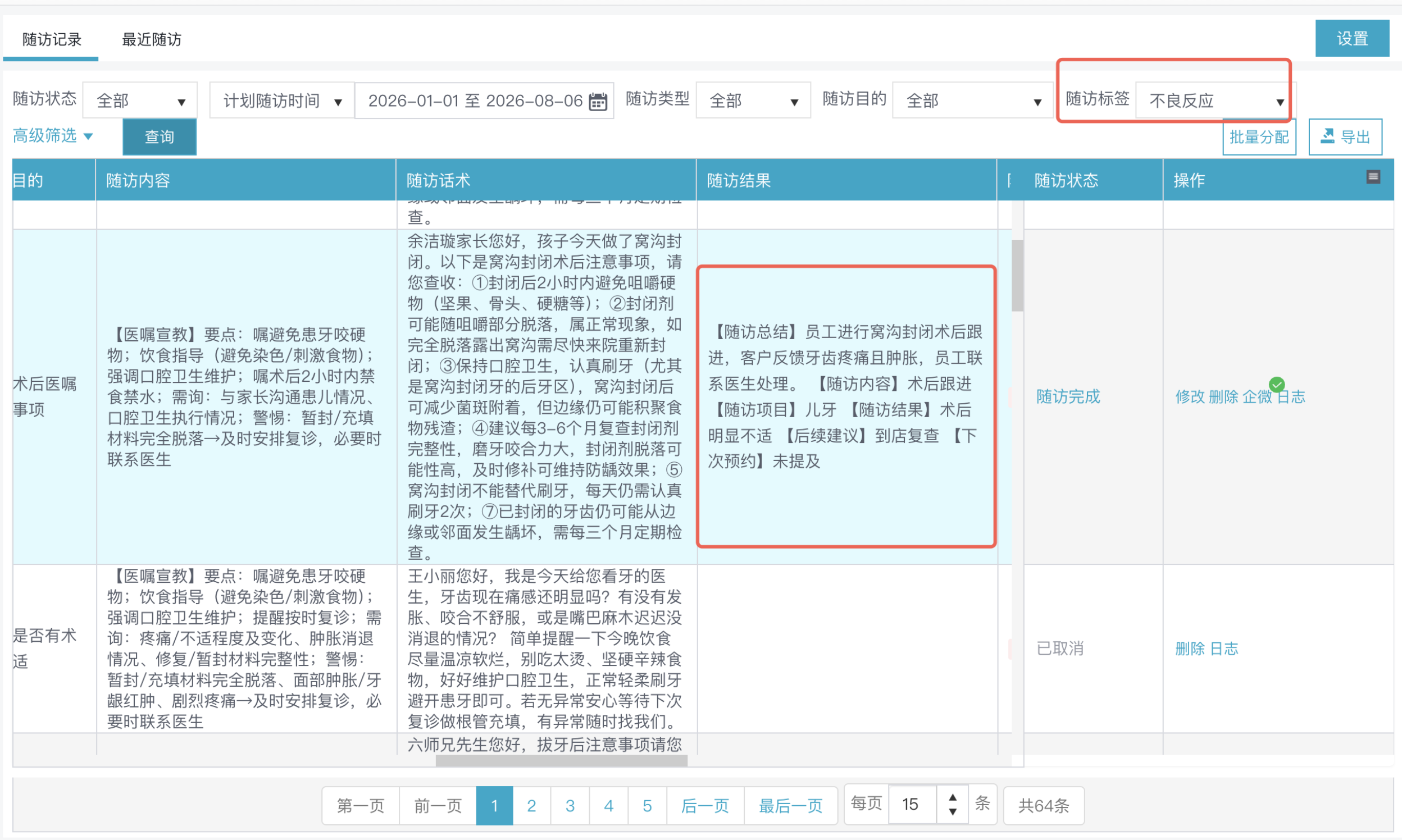
Task: Go to page 2
Action: [x=531, y=806]
